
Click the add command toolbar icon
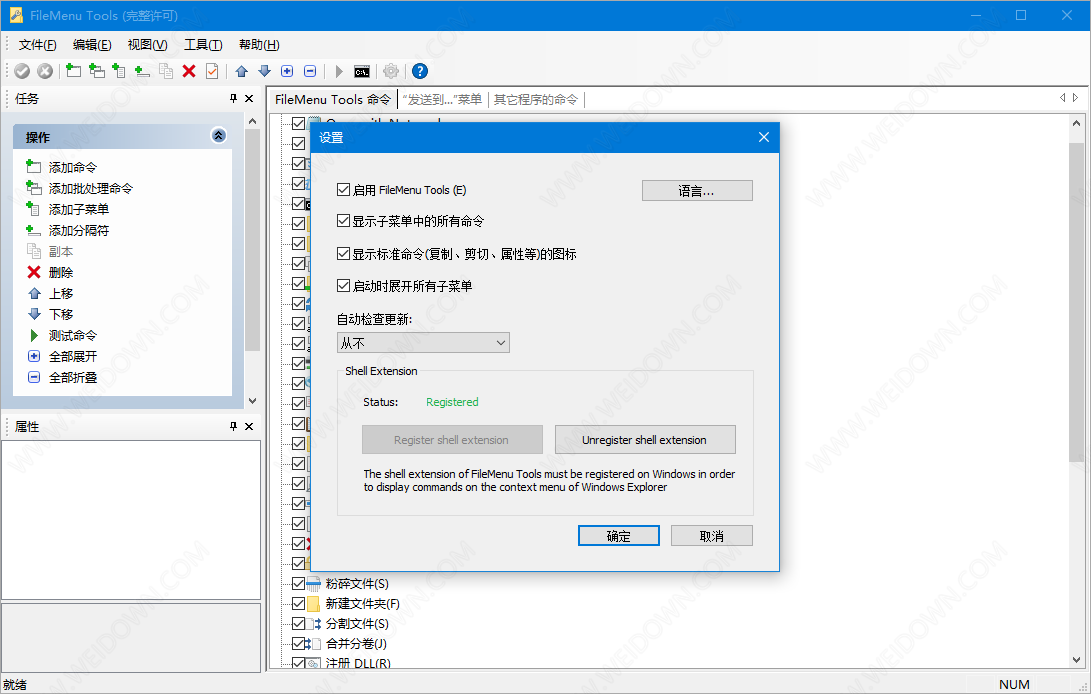(x=74, y=71)
